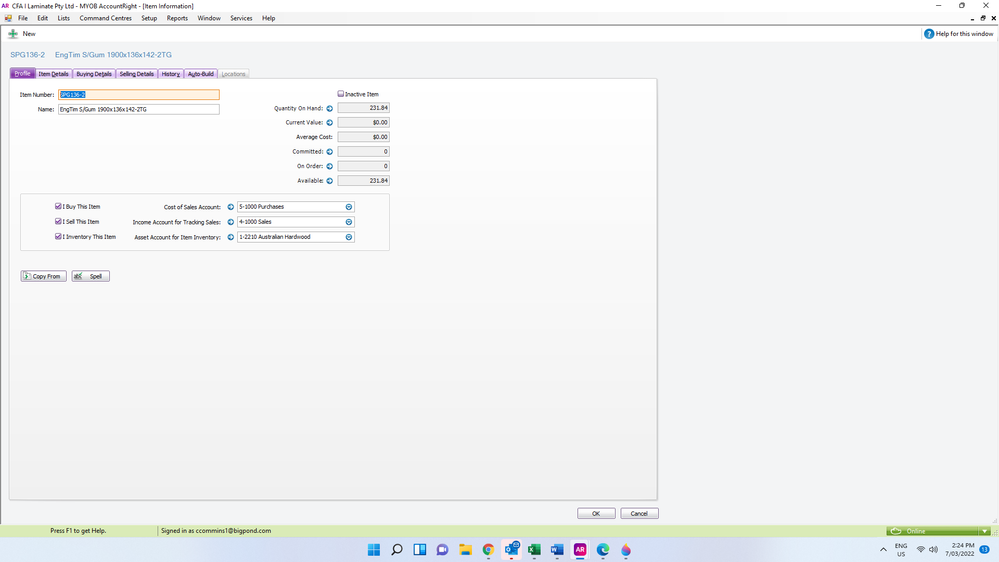Image resolution: width=999 pixels, height=562 pixels.
Task: Click the Committed zoom arrow icon
Action: pos(330,152)
